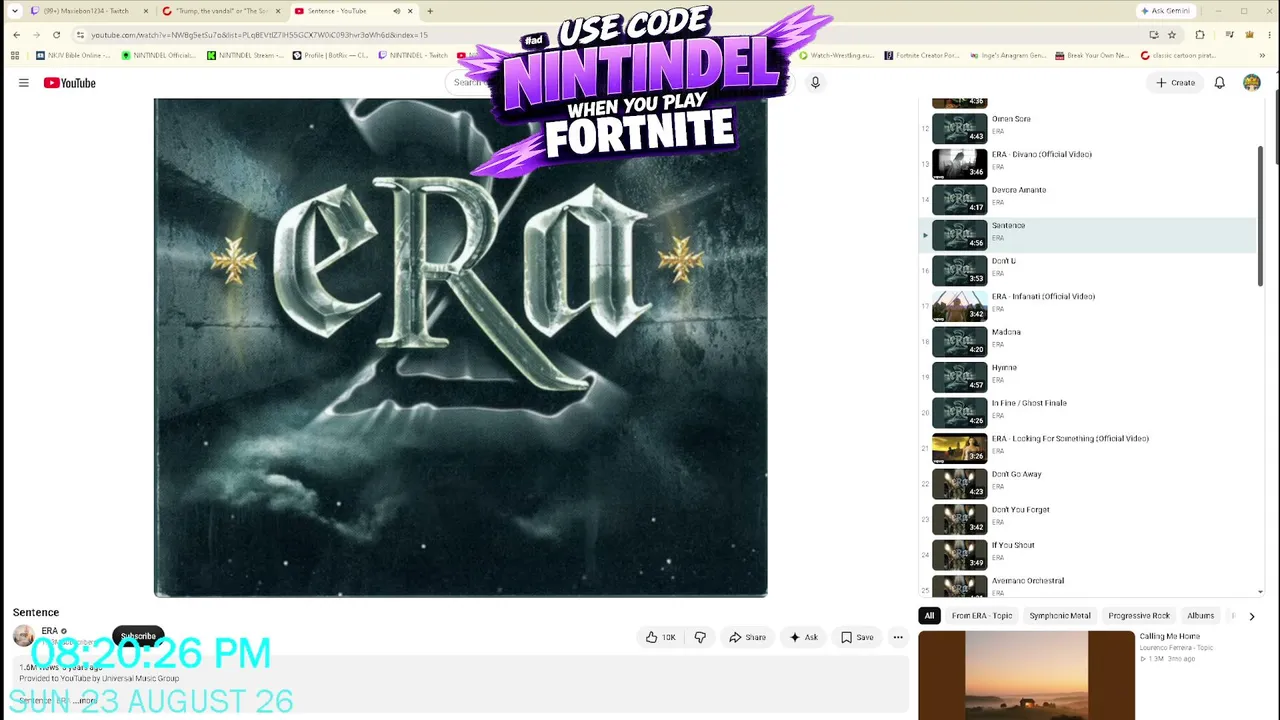Open Chrome media controls icon
The image size is (1280, 720).
tap(1229, 35)
